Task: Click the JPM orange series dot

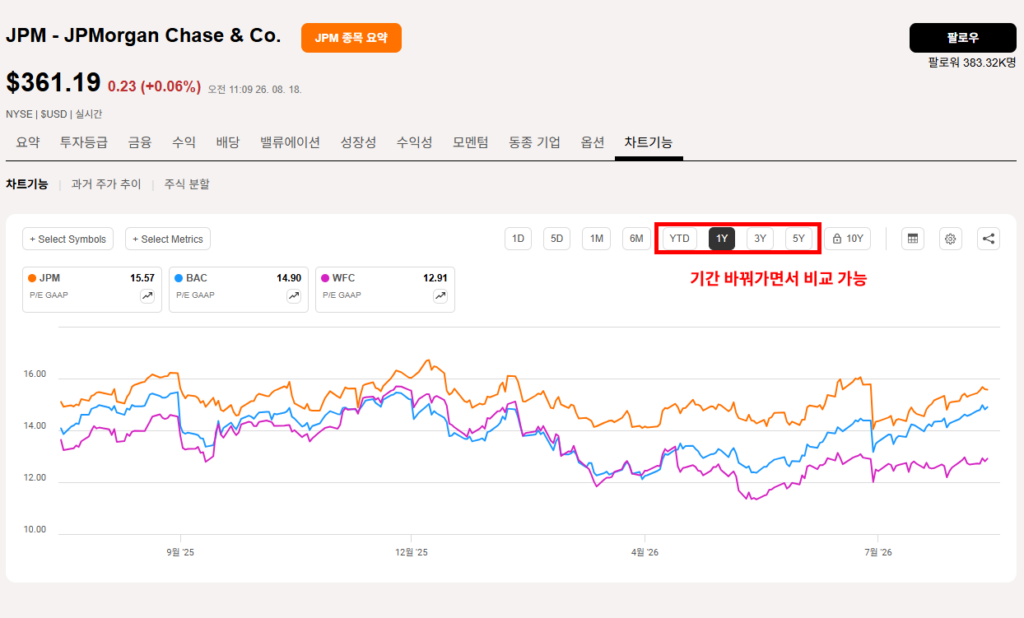Action: tap(32, 278)
